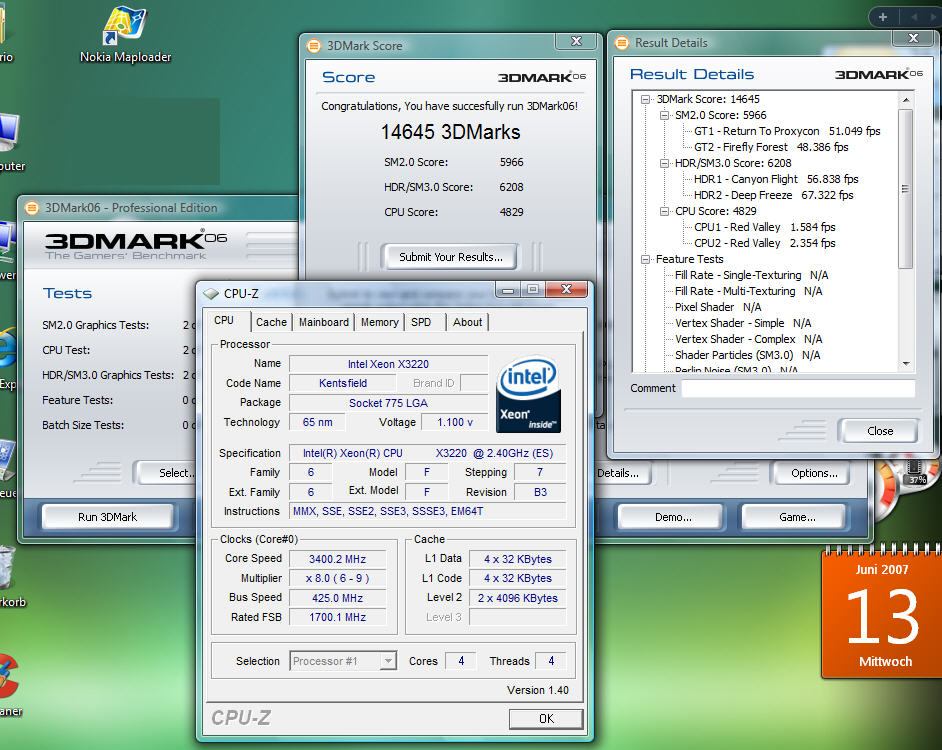
Task: Select the Pixel Shader N/A row
Action: click(718, 307)
